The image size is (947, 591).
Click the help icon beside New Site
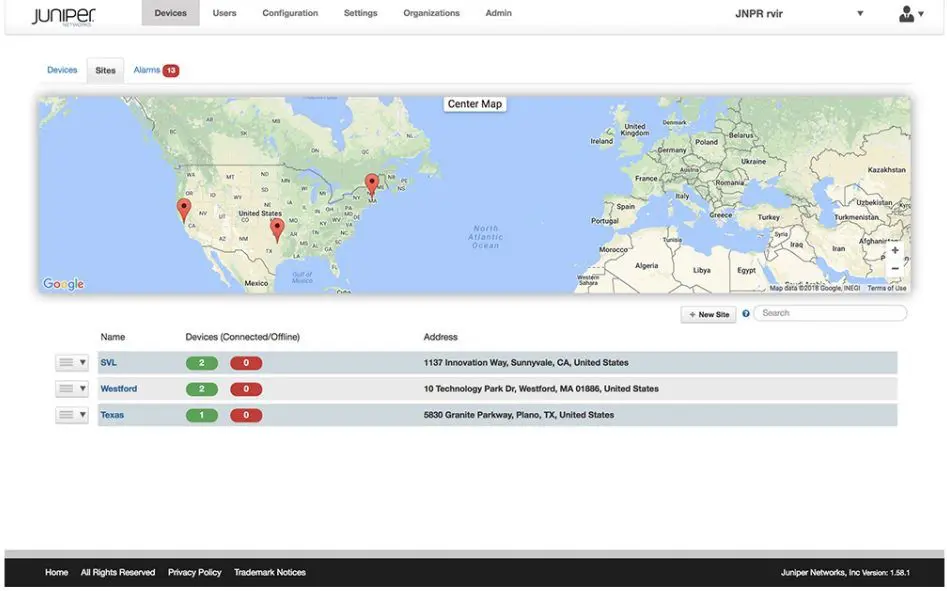click(x=745, y=313)
